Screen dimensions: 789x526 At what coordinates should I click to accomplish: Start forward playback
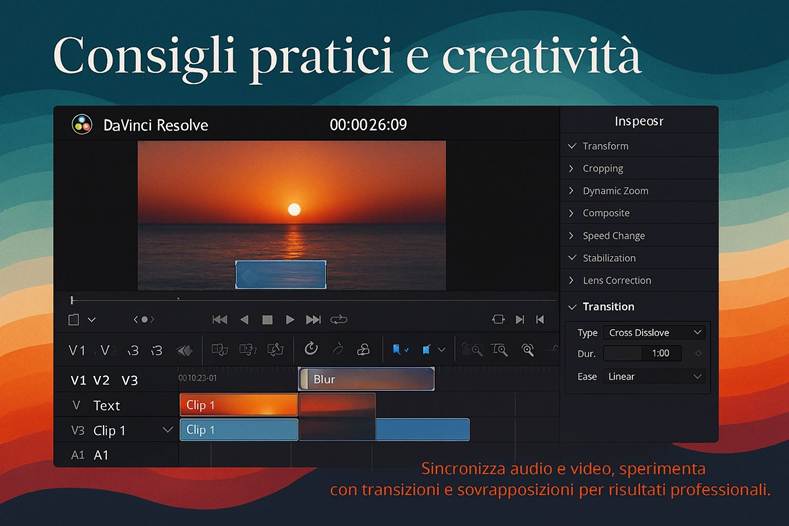tap(290, 320)
